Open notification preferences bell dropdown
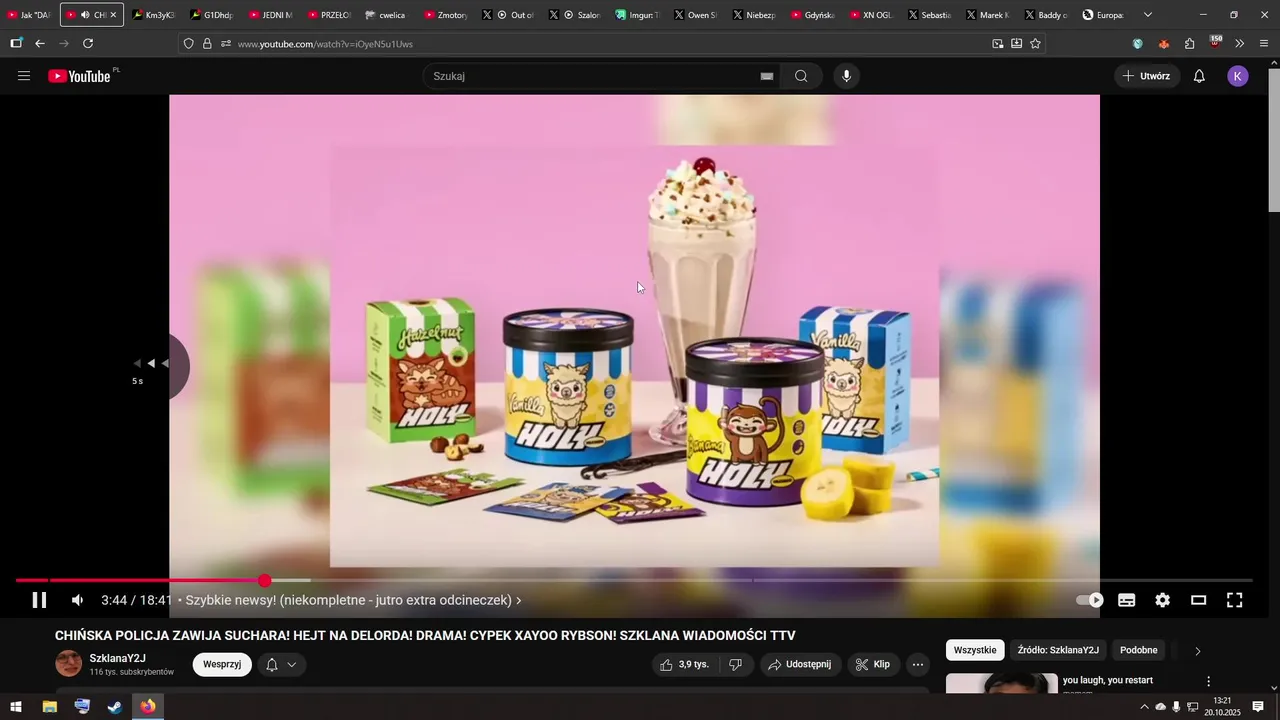Image resolution: width=1280 pixels, height=720 pixels. click(x=281, y=664)
